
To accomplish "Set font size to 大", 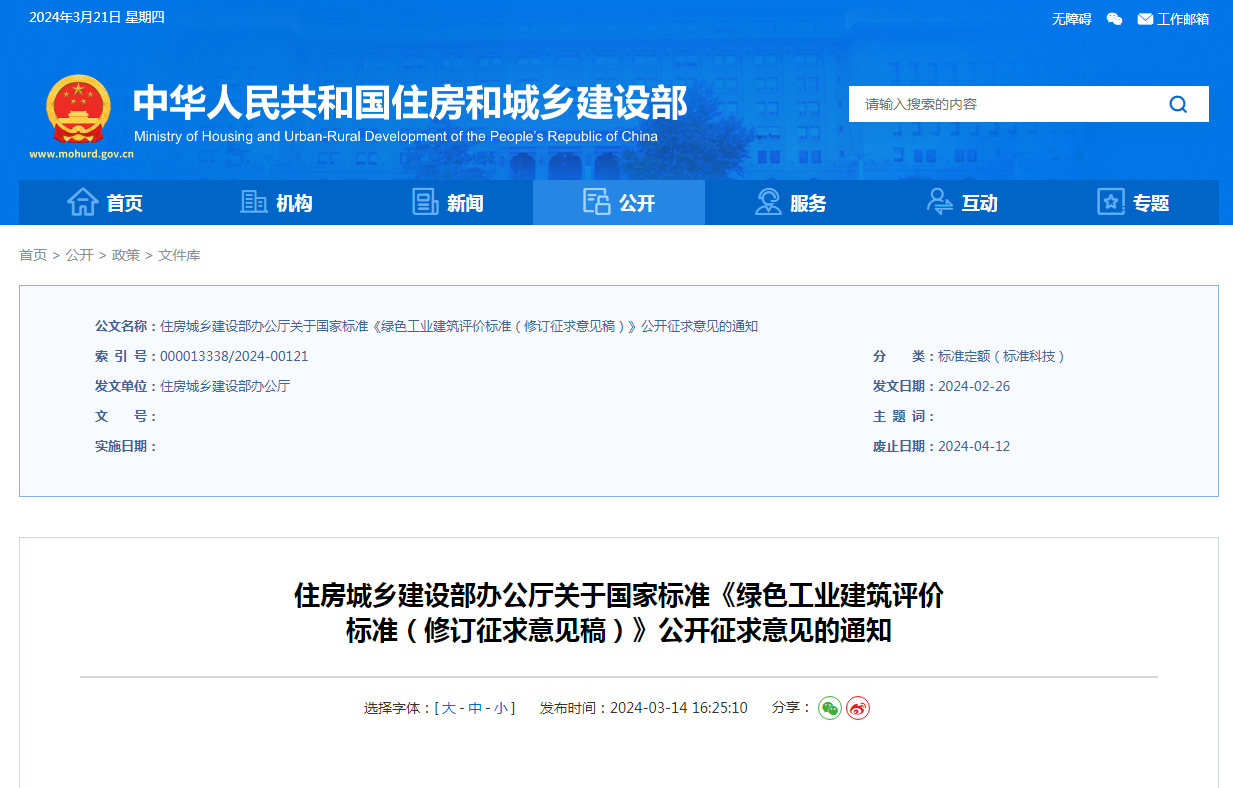I will point(449,708).
